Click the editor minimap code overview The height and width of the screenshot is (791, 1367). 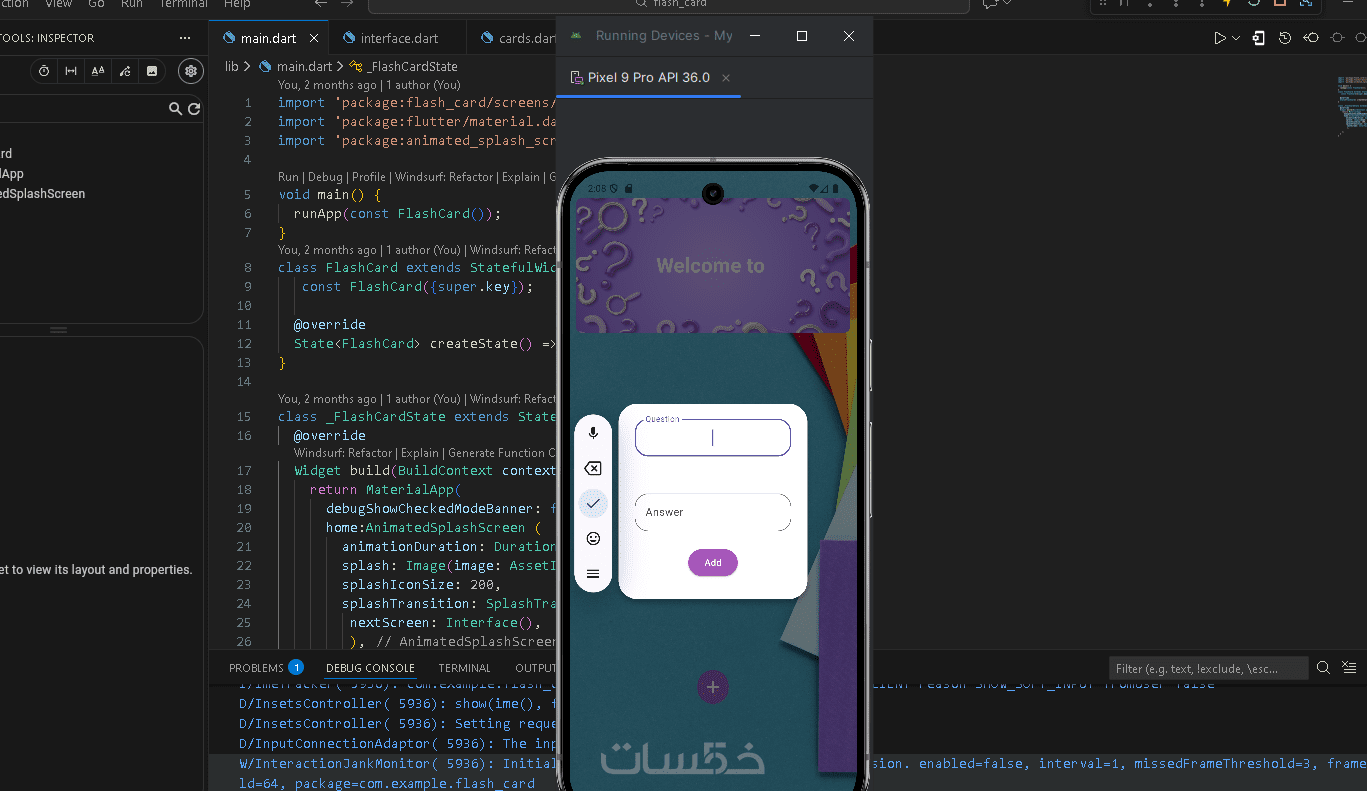1350,105
